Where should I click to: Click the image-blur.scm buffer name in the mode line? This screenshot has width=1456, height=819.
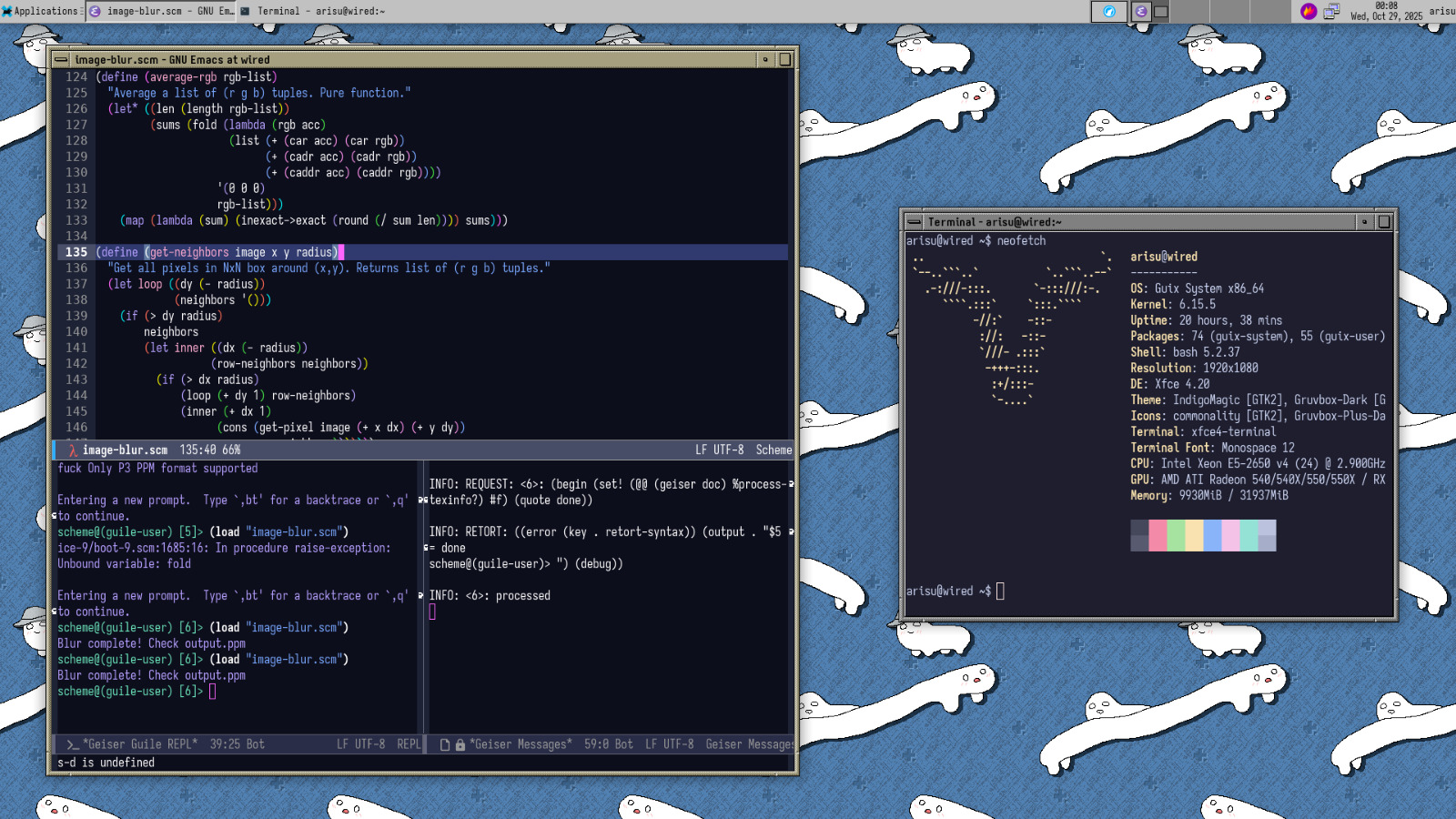(125, 450)
